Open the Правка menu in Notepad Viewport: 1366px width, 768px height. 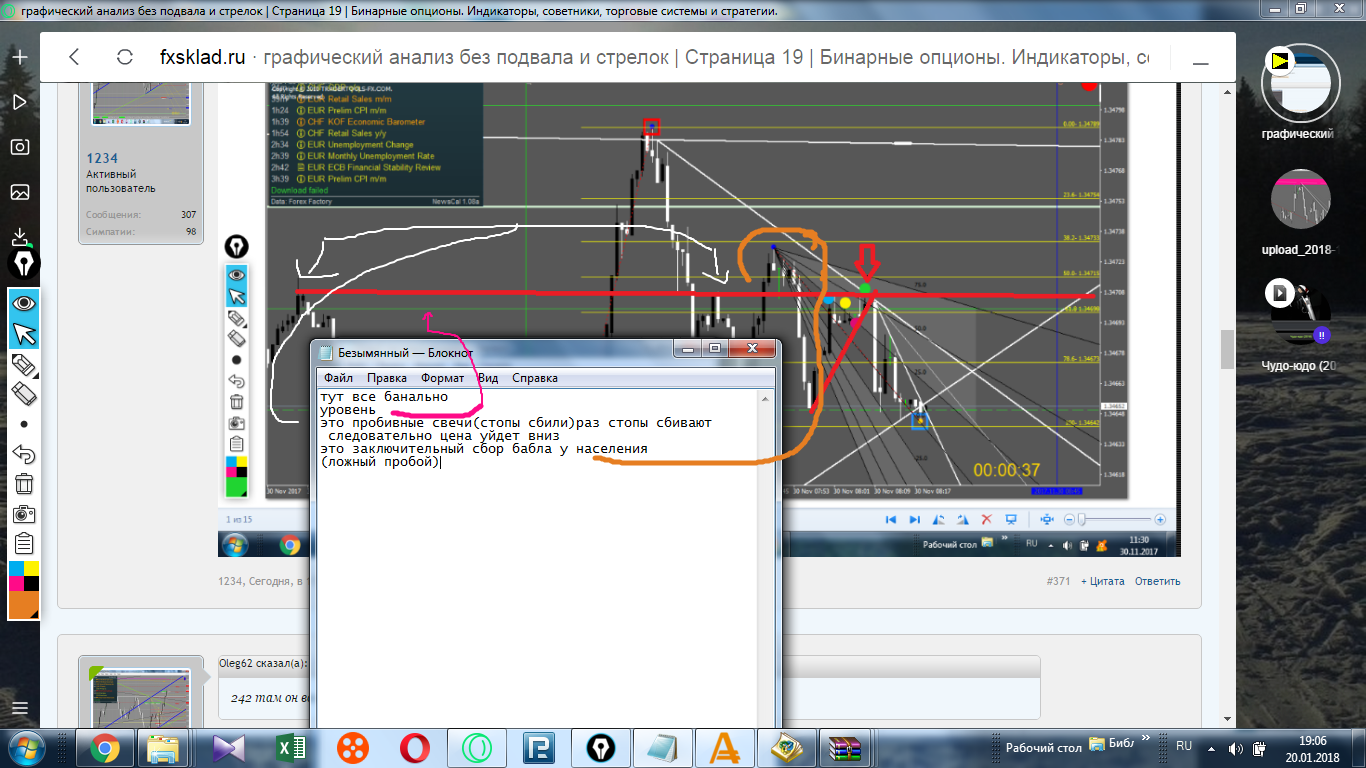386,378
